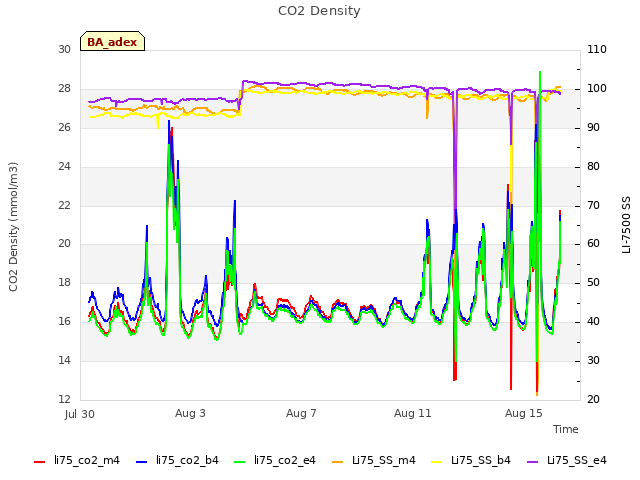Image resolution: width=640 pixels, height=480 pixels.
Task: Click the purple Li75_SS_e4 legend swatch
Action: (533, 462)
